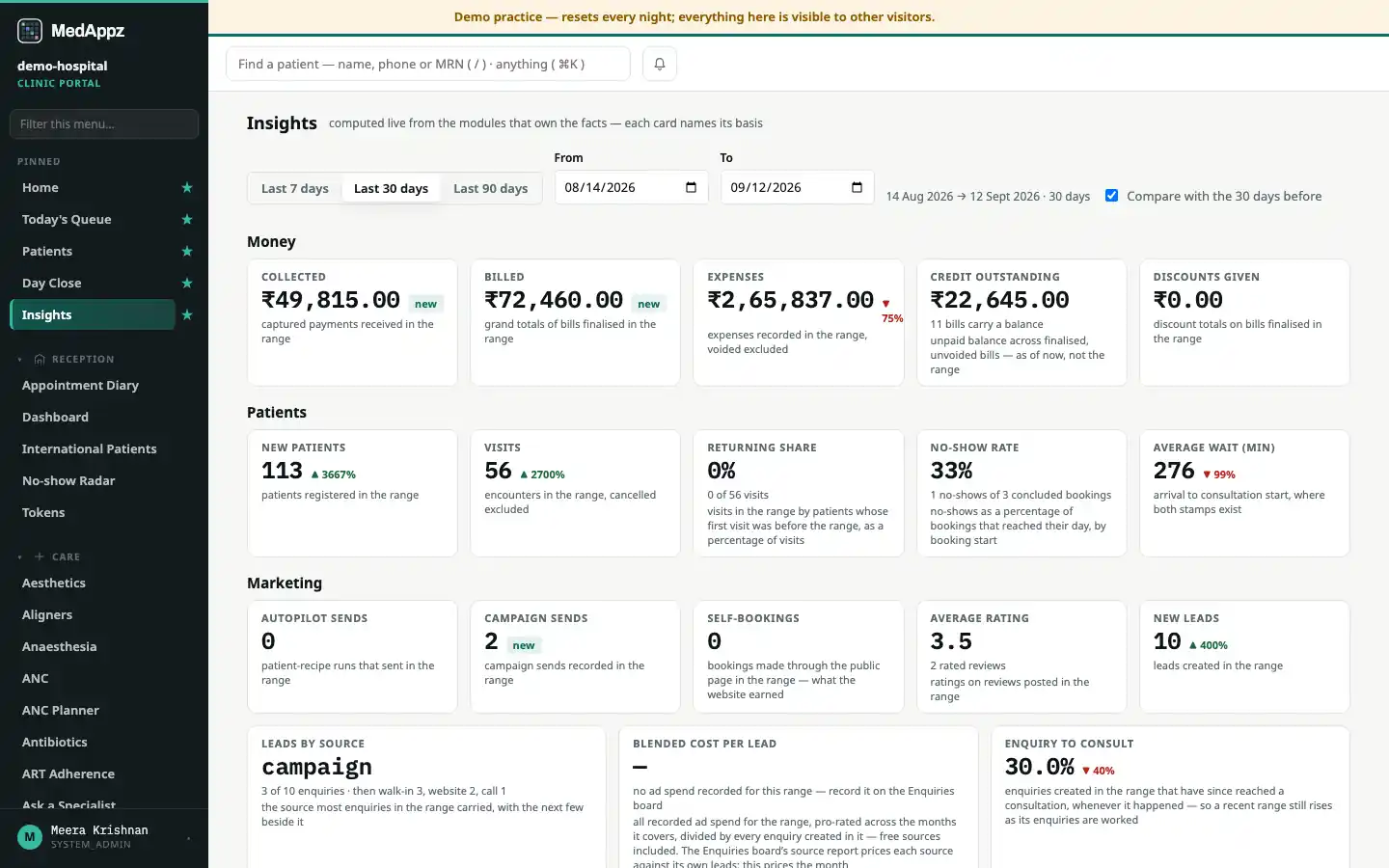This screenshot has width=1389, height=868.
Task: Click the Credit Outstanding amount ₹22,645.00
Action: point(999,300)
